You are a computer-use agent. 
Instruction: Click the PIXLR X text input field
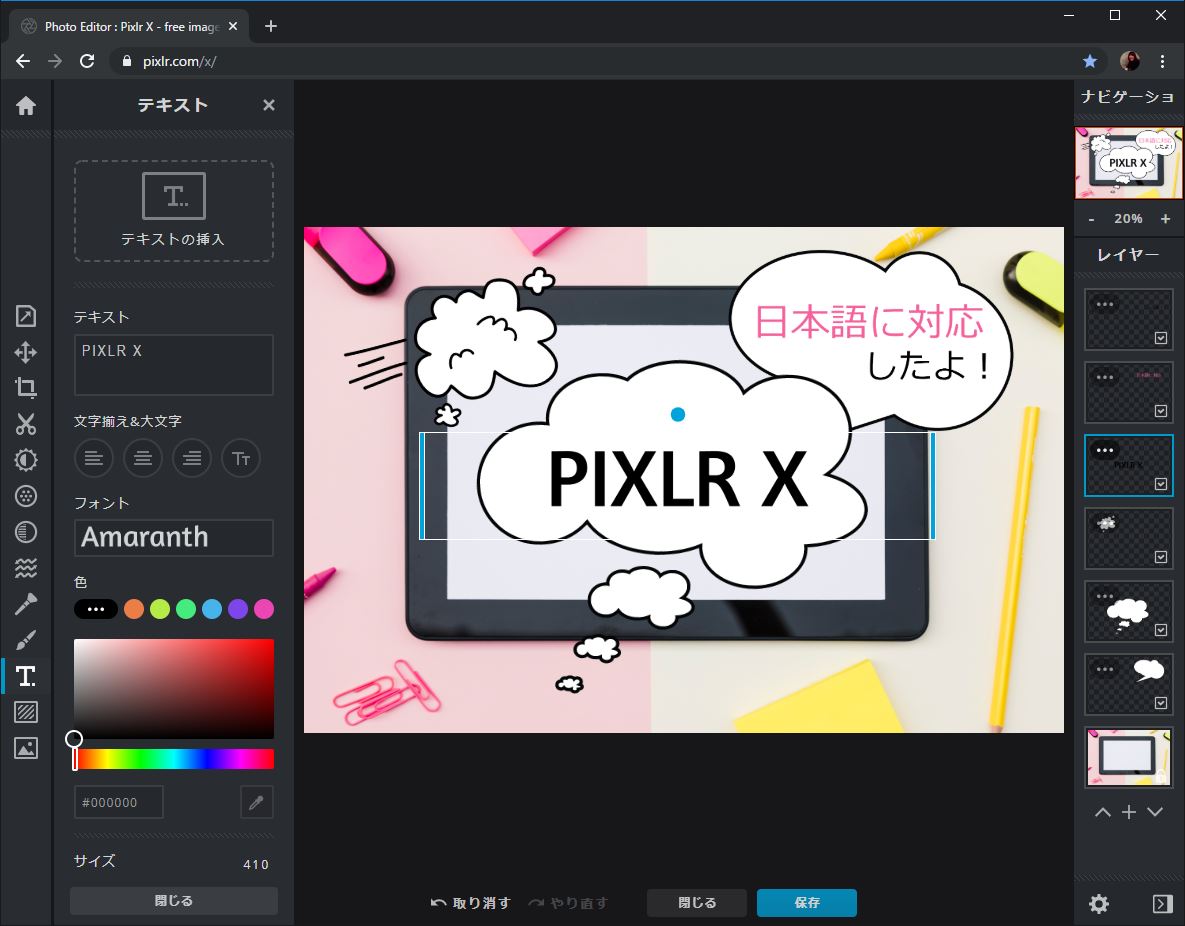174,364
